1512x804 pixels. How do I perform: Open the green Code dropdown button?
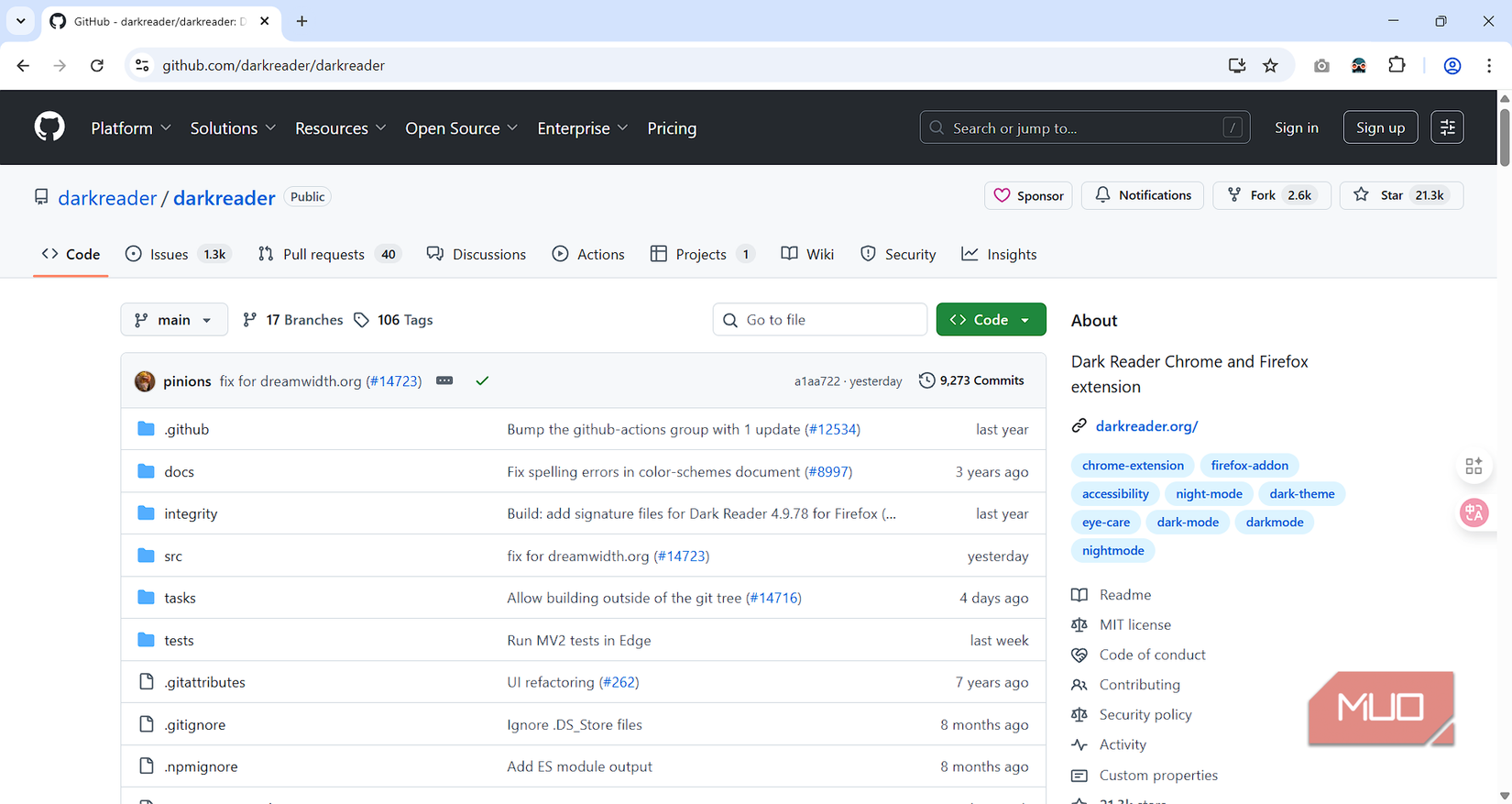[991, 320]
